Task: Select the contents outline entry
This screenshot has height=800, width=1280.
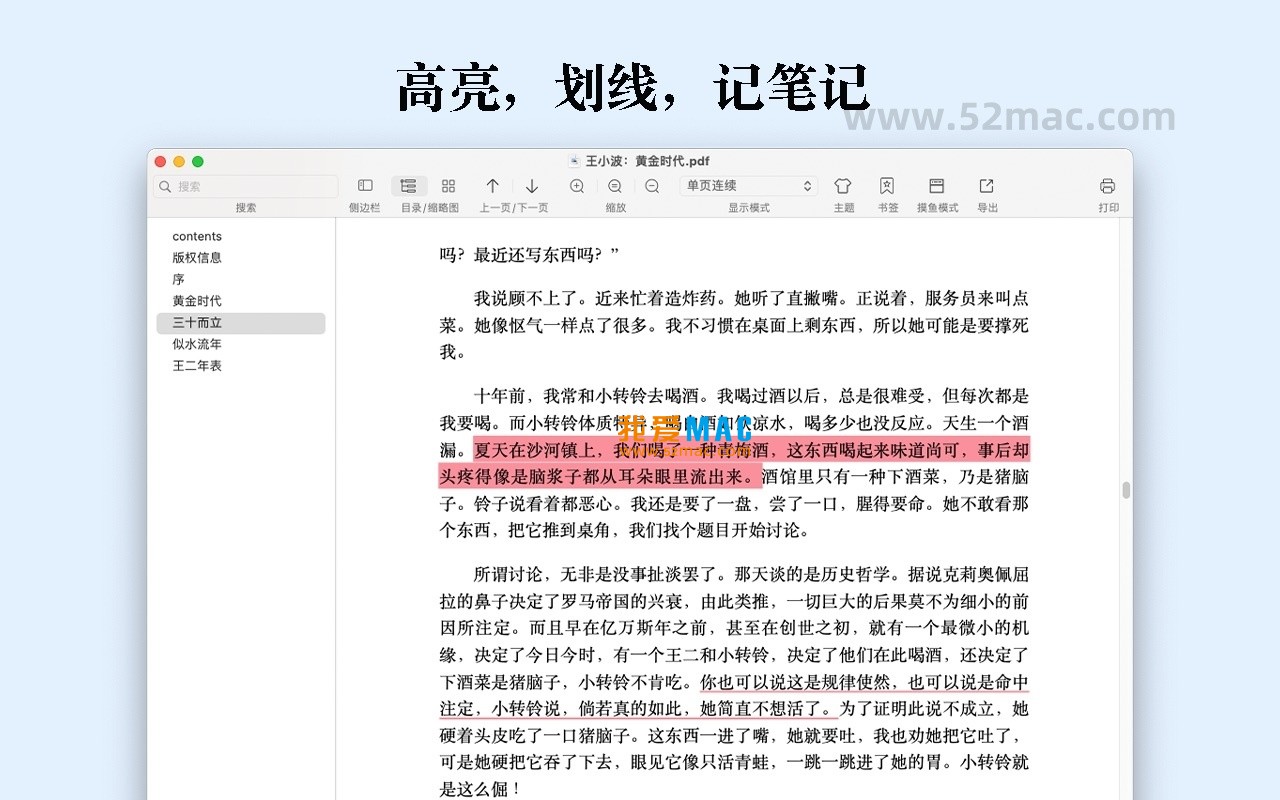Action: (x=197, y=237)
